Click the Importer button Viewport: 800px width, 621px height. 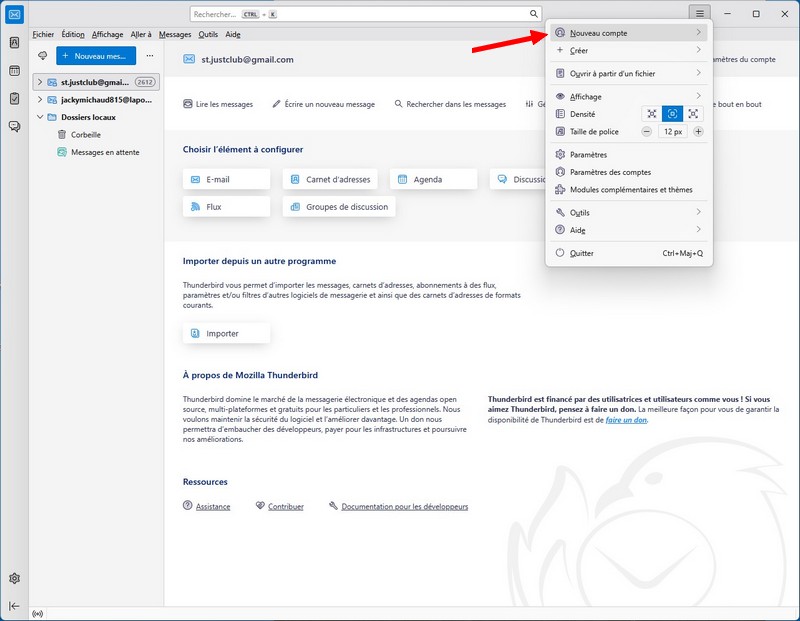tap(226, 334)
